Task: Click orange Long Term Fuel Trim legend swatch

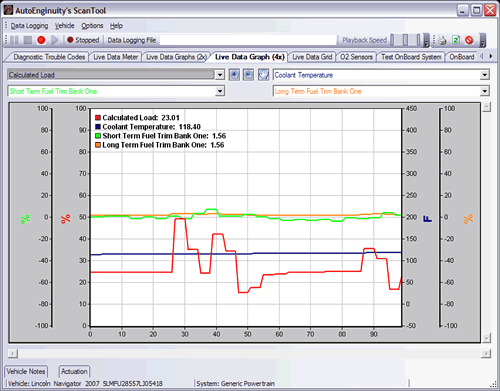Action: [98, 145]
